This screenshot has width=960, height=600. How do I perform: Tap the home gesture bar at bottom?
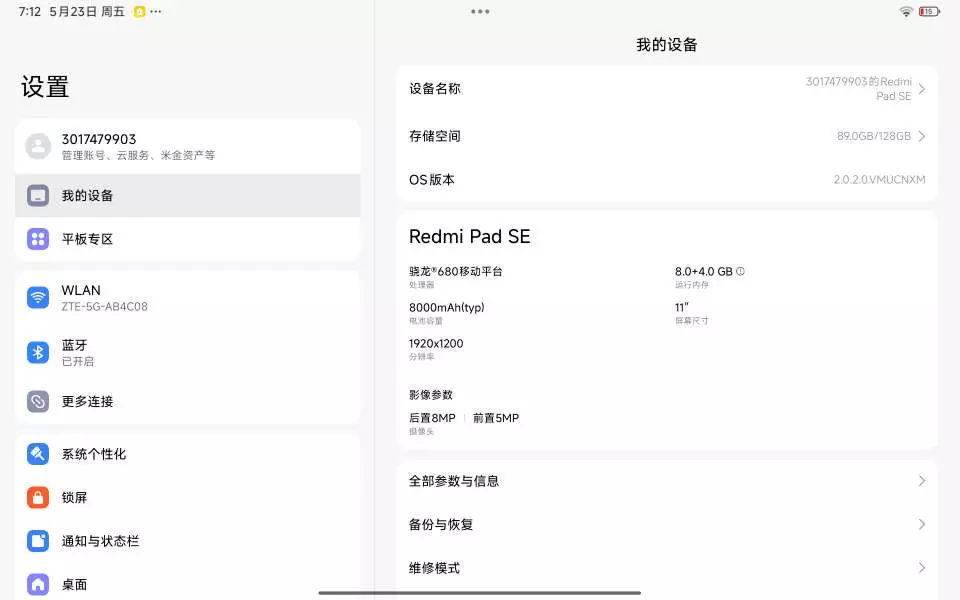(x=479, y=593)
